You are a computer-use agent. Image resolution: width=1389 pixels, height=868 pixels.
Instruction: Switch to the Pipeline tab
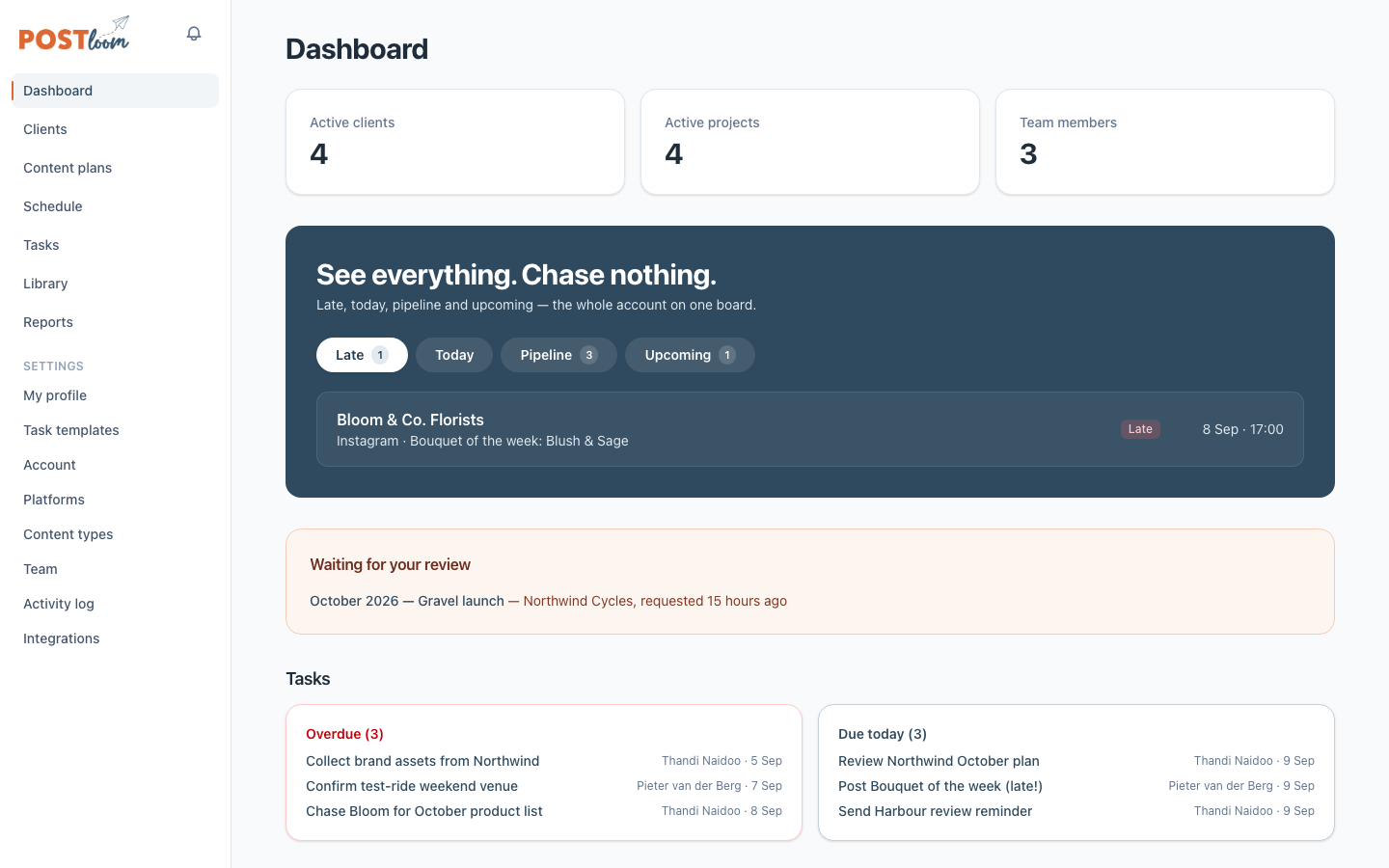click(558, 355)
